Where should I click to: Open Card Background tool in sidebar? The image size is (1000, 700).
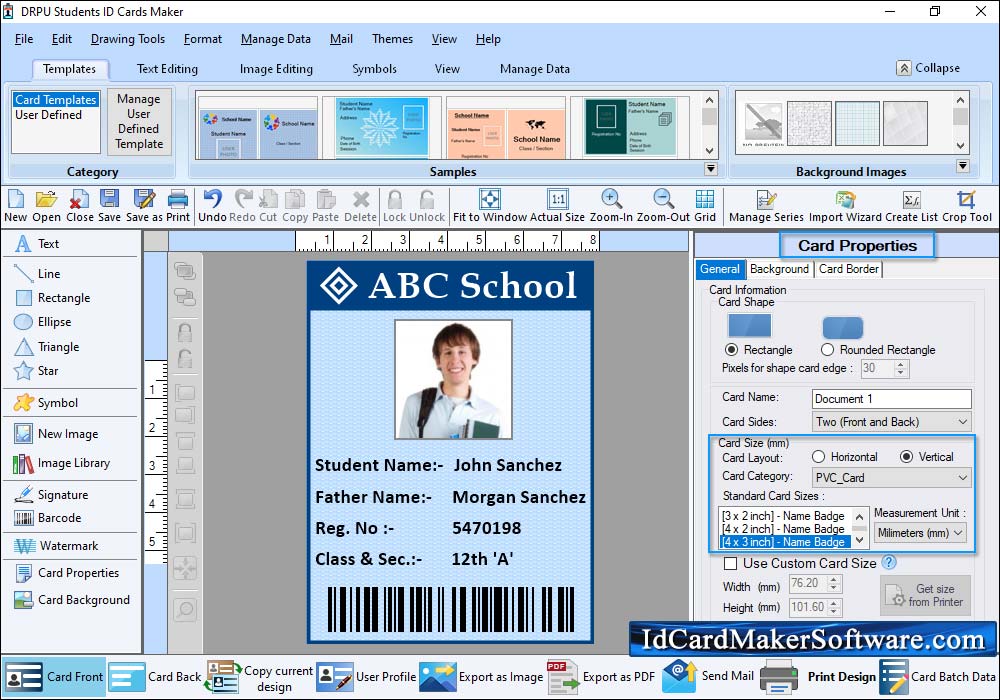point(71,600)
